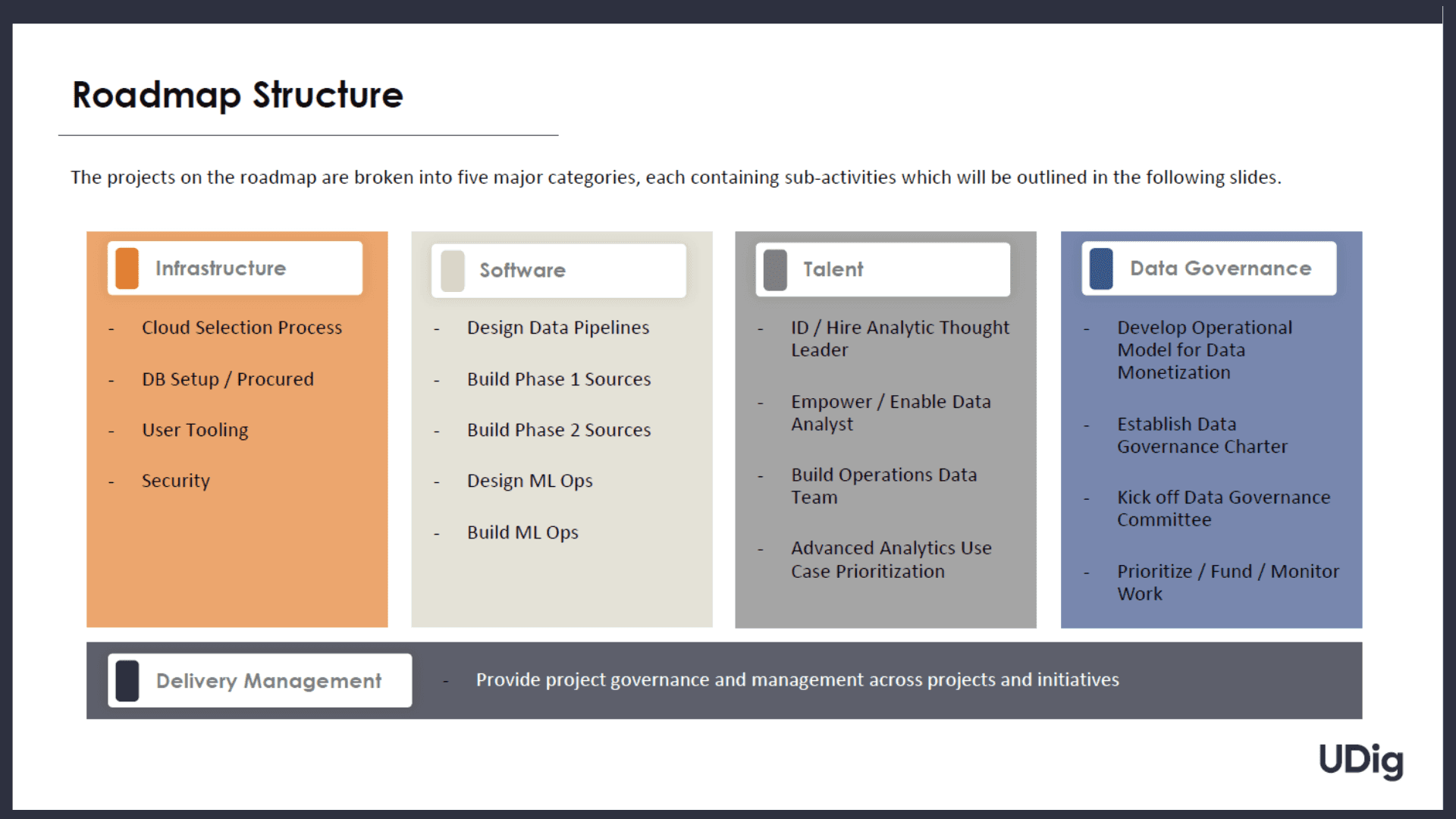Click 'ID / Hire Analytic Thought Leader'
This screenshot has height=819, width=1456.
[x=900, y=339]
